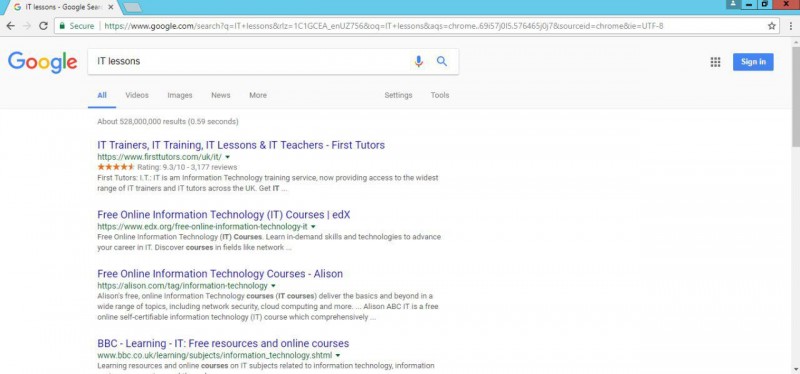Click the Chrome profile icon in title bar

[733, 4]
